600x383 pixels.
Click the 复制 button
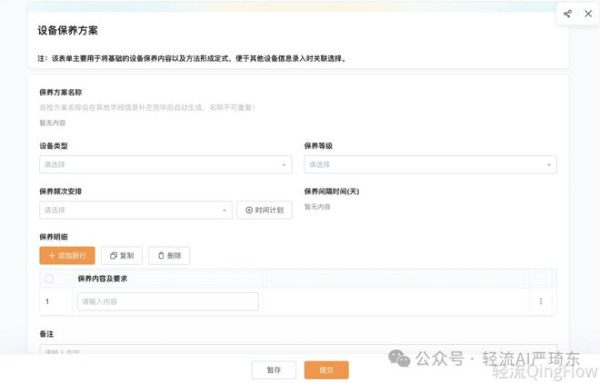(x=122, y=256)
